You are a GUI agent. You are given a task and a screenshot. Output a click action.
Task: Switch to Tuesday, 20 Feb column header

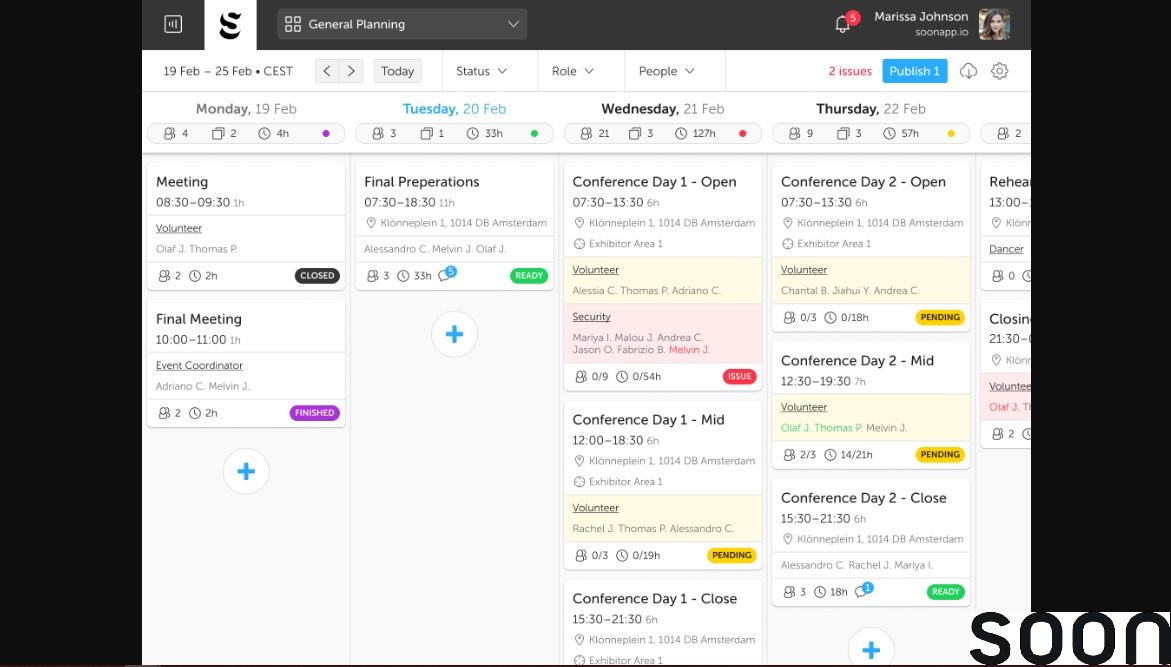point(454,108)
